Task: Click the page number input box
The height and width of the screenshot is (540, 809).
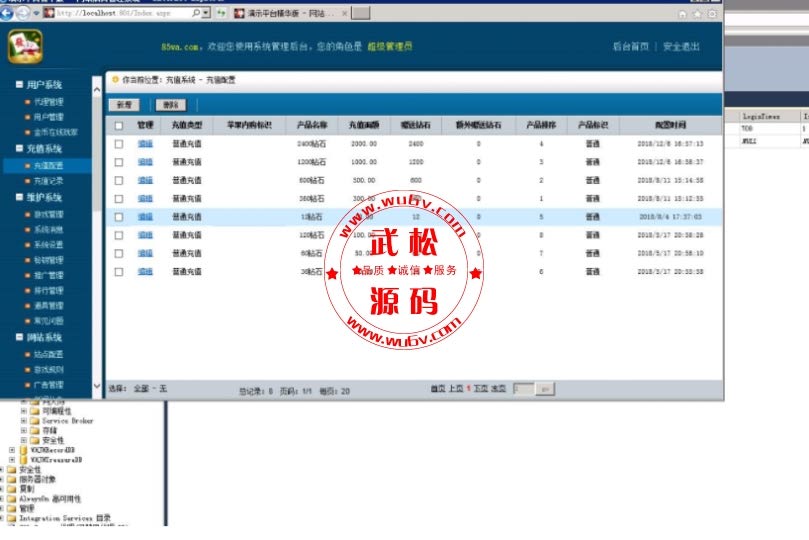Action: [523, 389]
